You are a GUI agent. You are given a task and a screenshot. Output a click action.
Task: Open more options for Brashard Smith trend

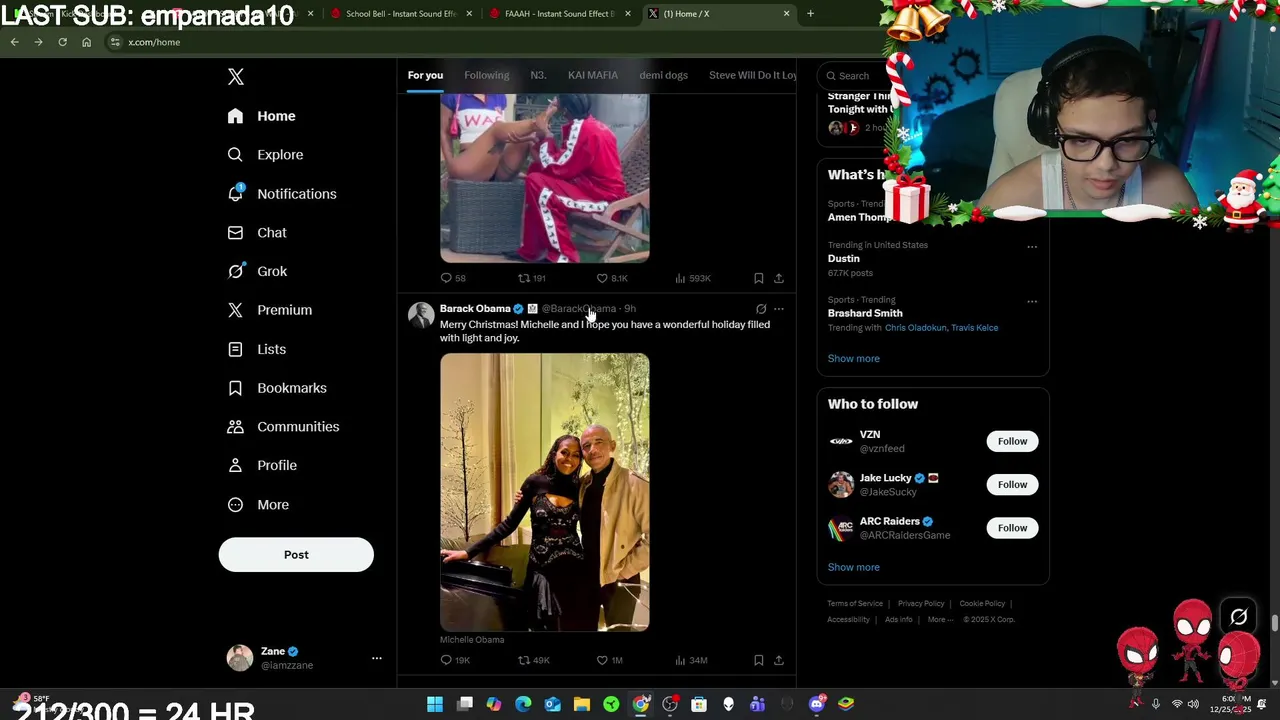point(1032,301)
